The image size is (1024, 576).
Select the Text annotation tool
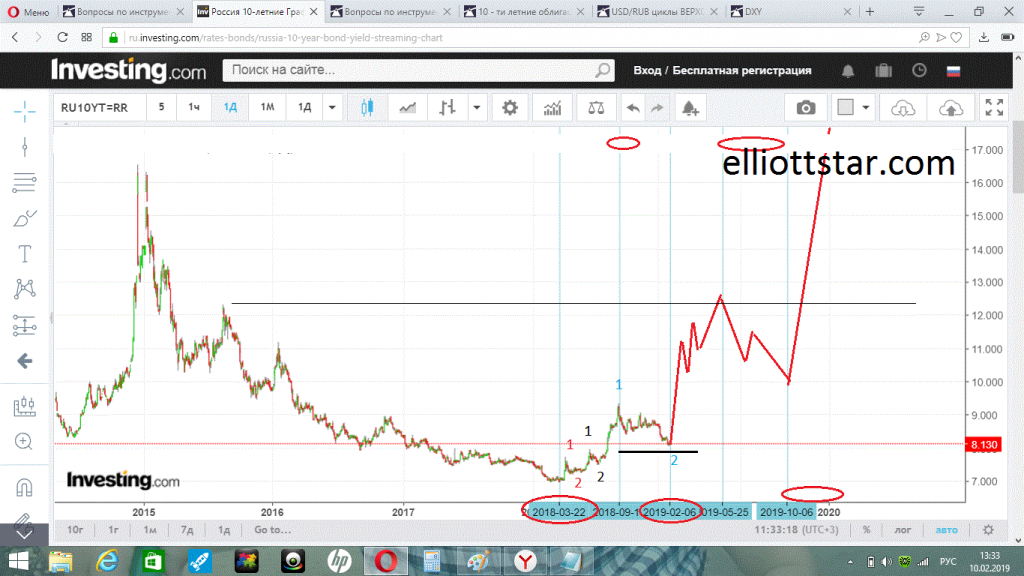click(x=24, y=253)
